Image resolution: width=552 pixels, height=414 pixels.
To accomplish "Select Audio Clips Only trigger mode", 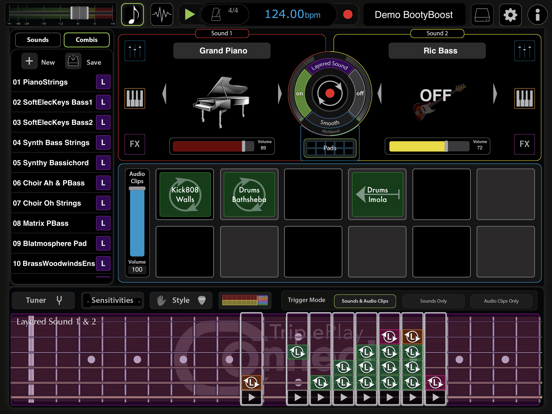I will pos(501,301).
